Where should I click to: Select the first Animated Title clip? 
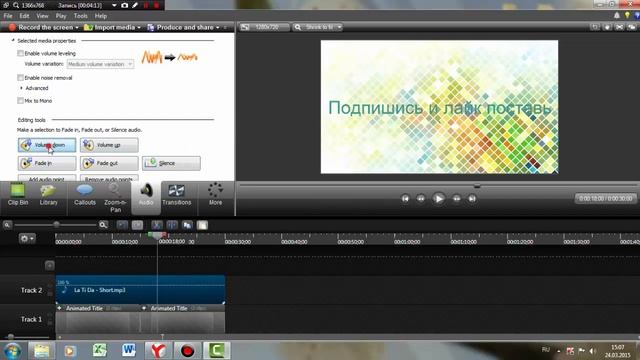[x=98, y=320]
